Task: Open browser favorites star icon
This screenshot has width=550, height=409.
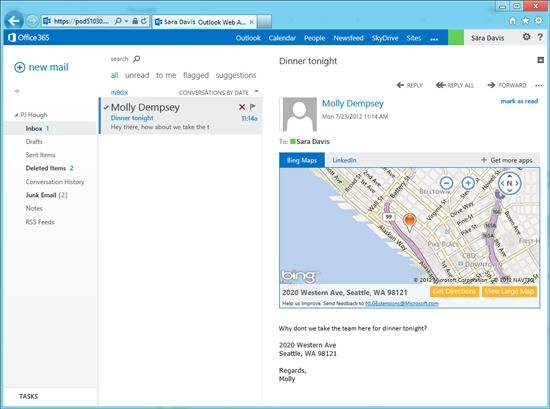Action: (525, 21)
